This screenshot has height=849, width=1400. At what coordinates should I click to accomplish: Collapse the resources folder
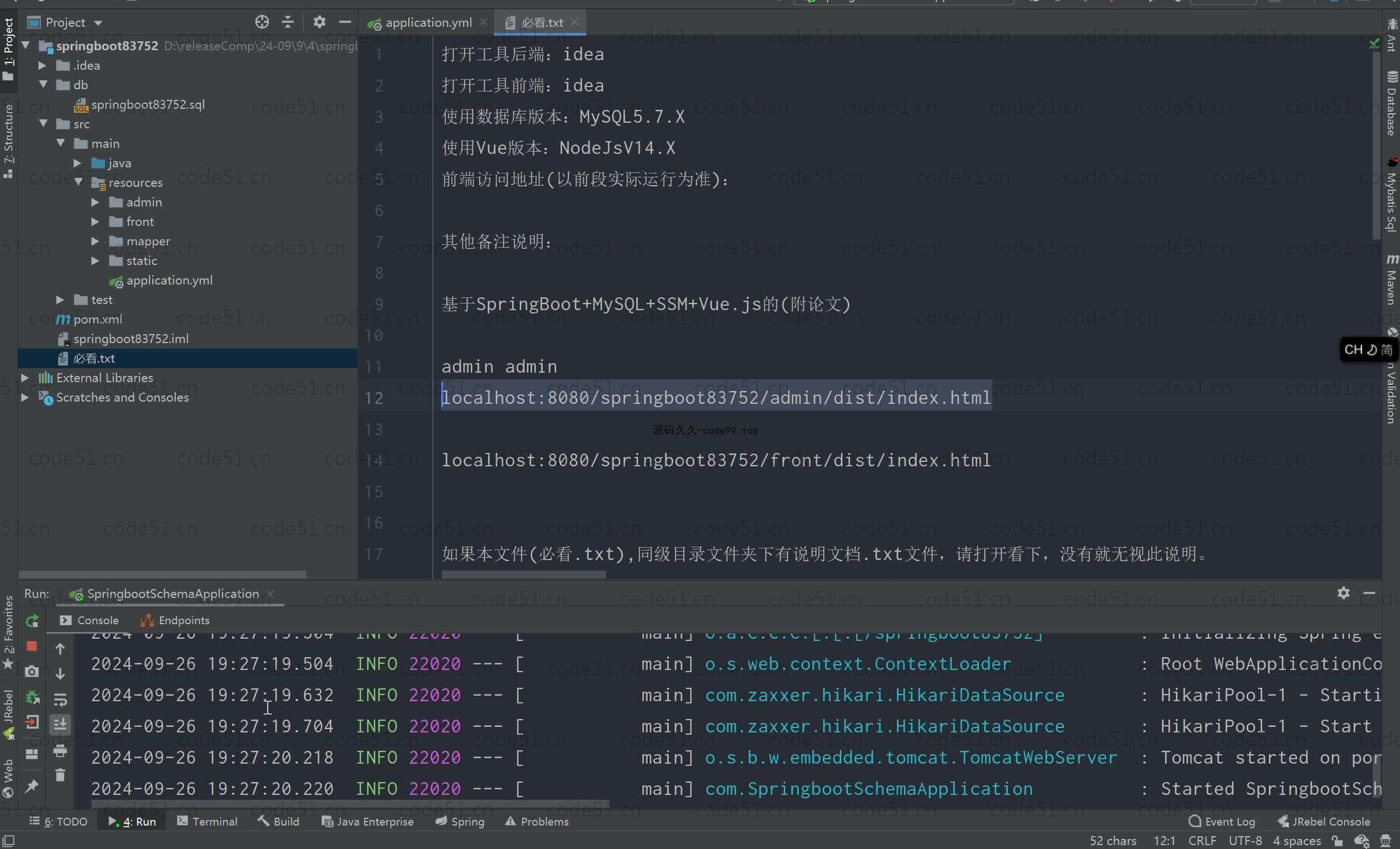[79, 182]
